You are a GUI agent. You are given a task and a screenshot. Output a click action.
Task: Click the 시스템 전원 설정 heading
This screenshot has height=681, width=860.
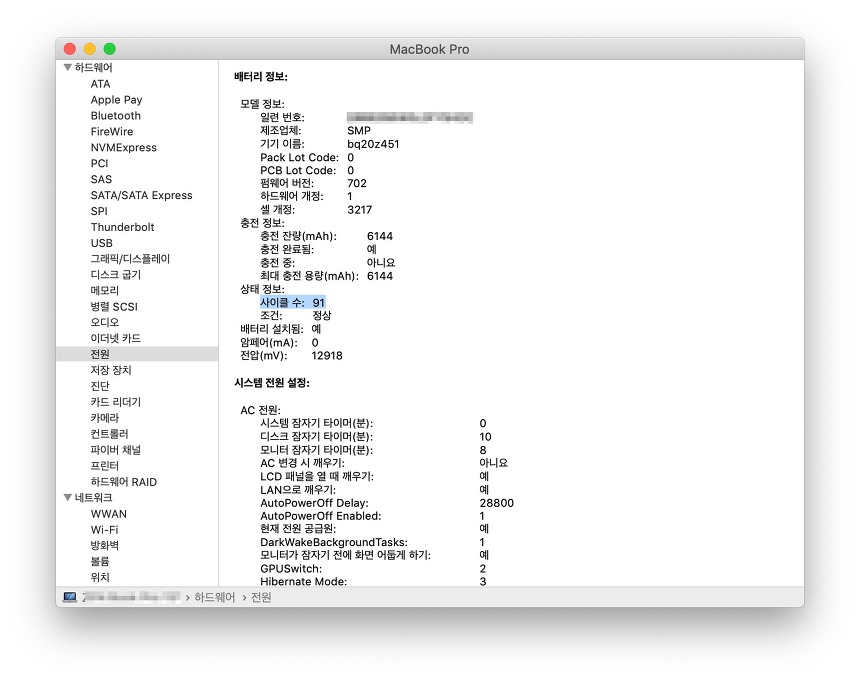click(272, 383)
